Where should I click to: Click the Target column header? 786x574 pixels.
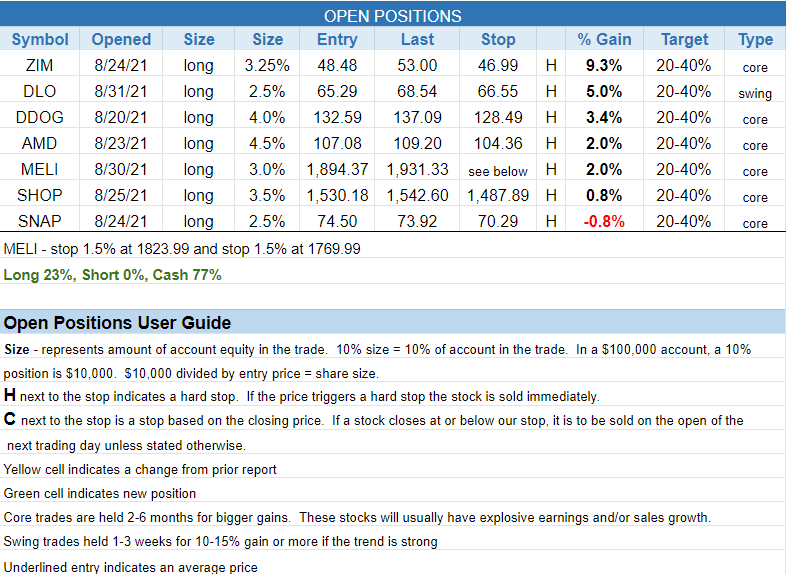pyautogui.click(x=684, y=39)
